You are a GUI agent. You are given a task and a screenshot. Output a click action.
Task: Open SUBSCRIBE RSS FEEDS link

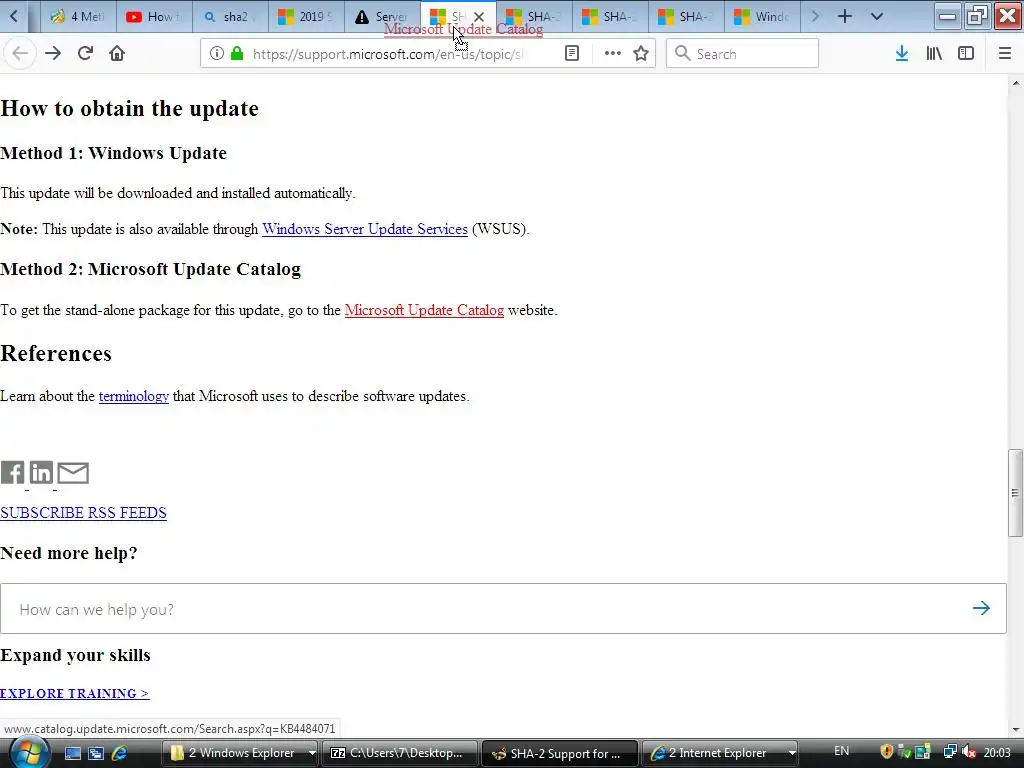coord(84,513)
